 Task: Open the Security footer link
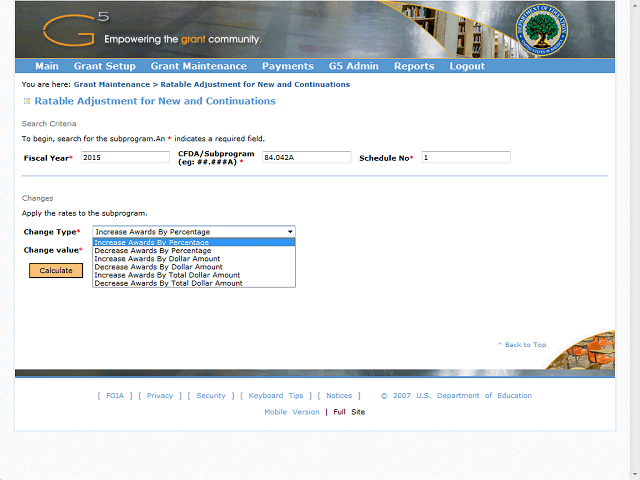pos(211,396)
